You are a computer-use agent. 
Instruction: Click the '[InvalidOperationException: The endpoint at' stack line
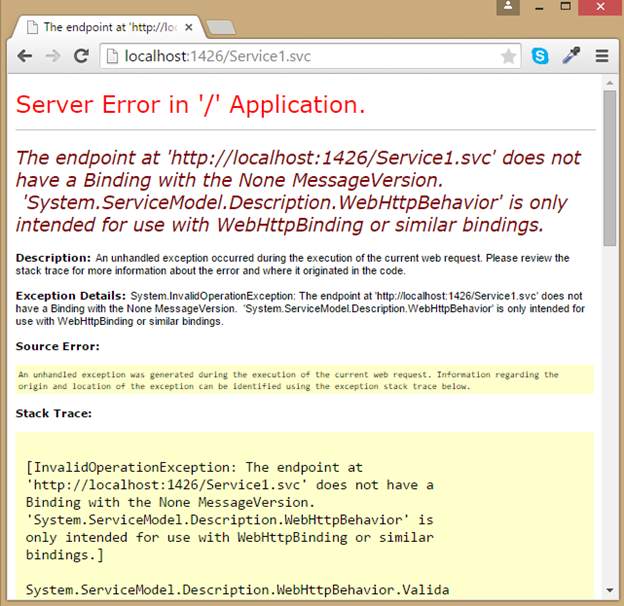[194, 467]
